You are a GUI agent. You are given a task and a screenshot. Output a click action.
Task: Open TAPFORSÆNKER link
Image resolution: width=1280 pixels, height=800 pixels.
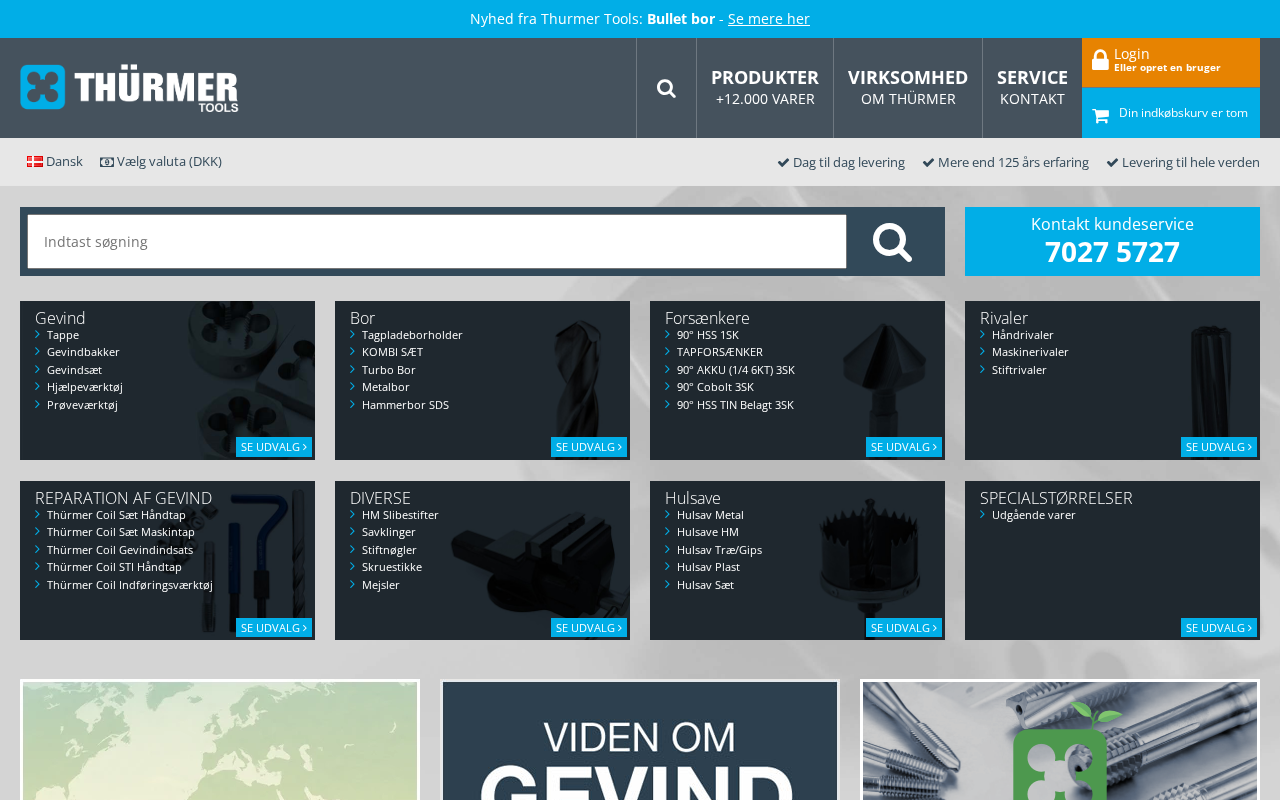[x=720, y=352]
